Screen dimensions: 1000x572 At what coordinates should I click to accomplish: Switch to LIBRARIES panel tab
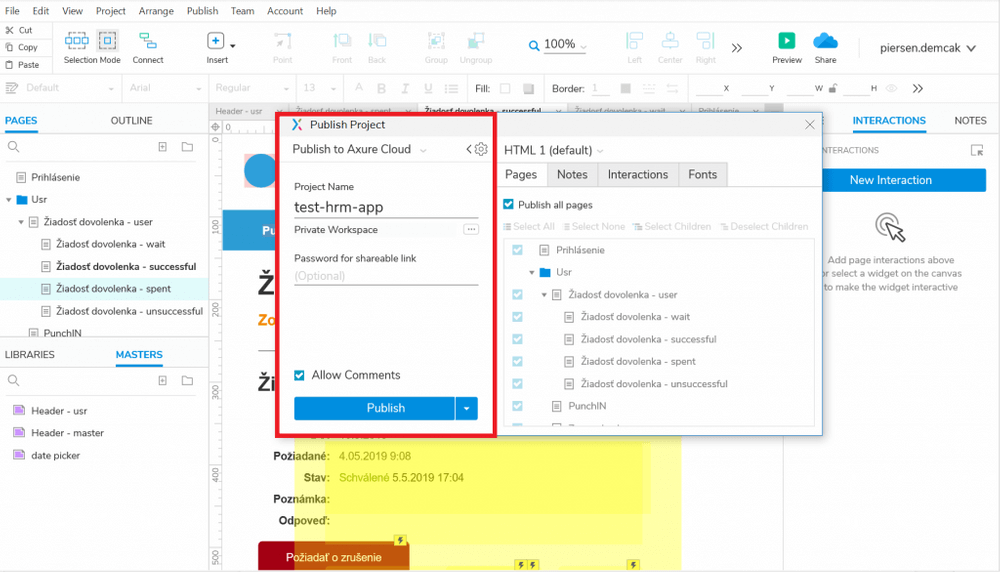30,355
